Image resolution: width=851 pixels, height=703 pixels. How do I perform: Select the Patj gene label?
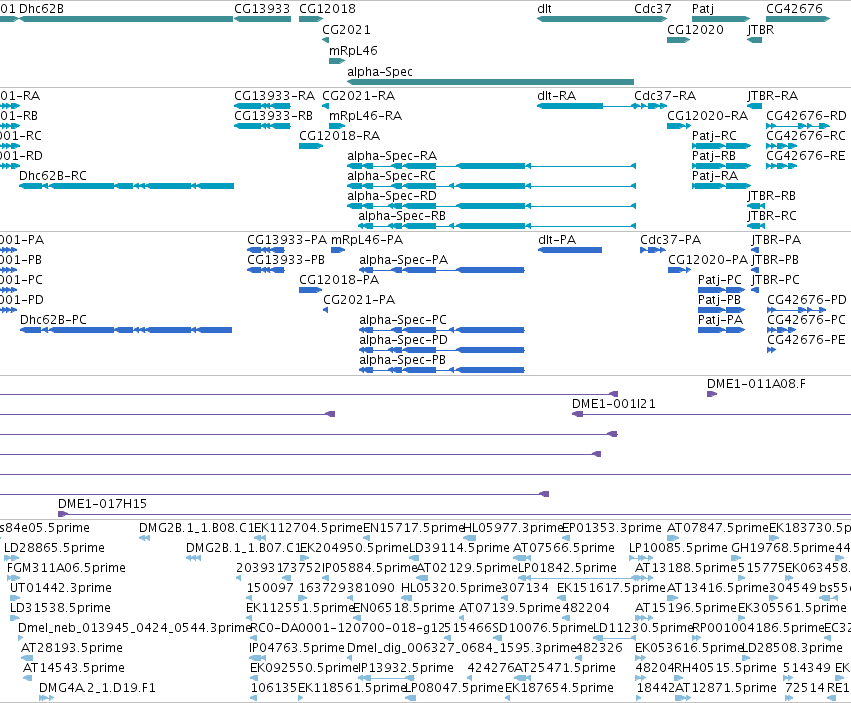click(703, 9)
